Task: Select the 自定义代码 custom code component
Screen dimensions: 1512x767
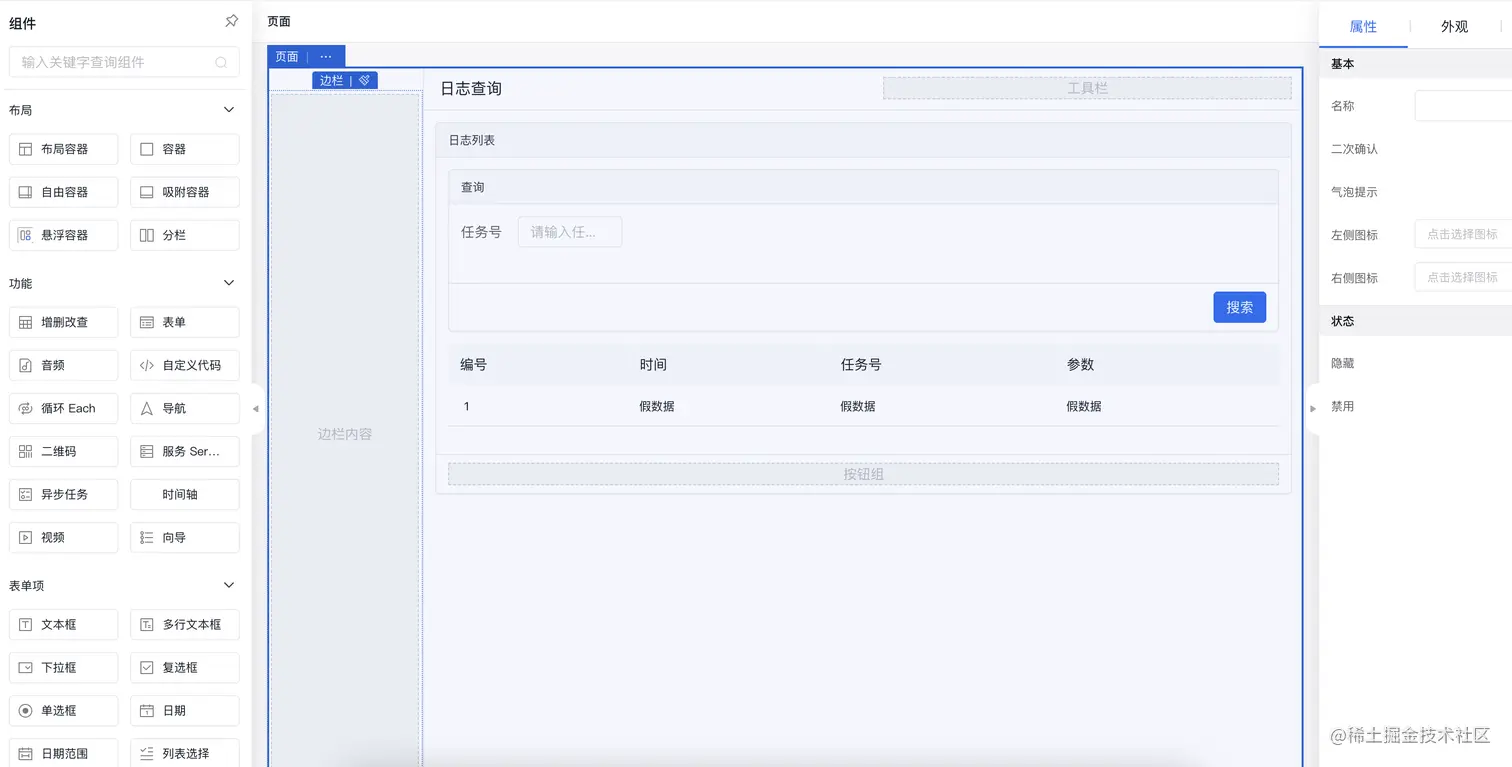Action: pos(185,365)
